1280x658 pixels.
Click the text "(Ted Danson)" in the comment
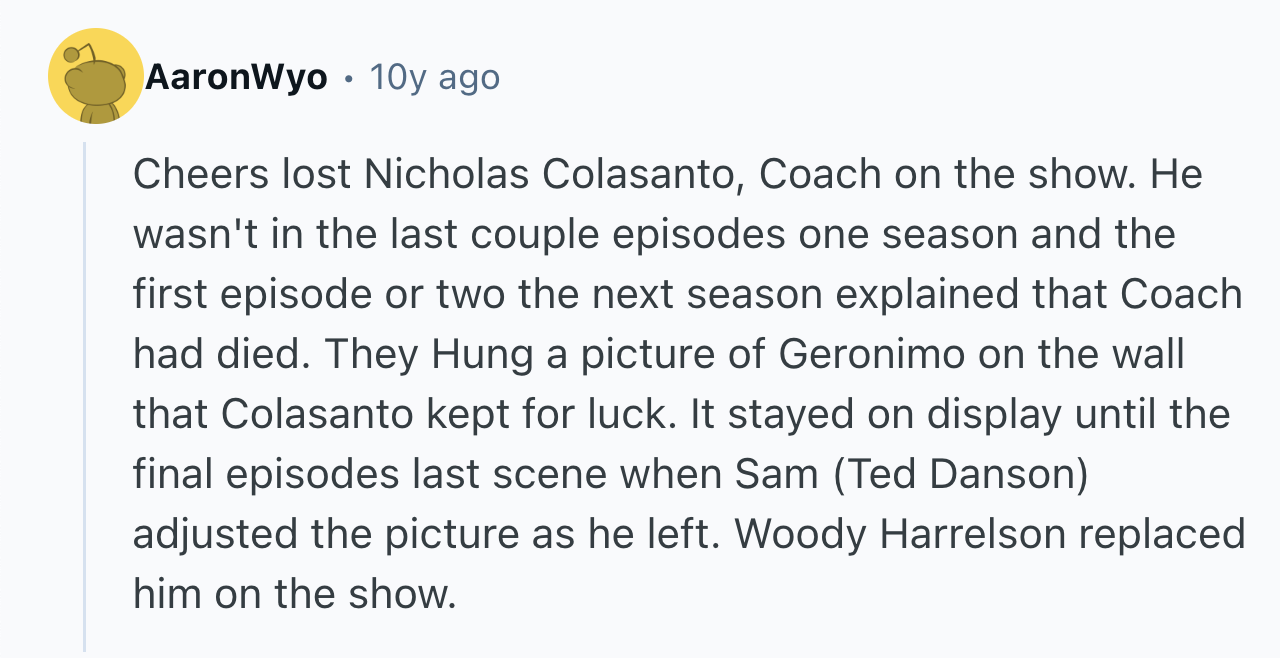[x=955, y=475]
